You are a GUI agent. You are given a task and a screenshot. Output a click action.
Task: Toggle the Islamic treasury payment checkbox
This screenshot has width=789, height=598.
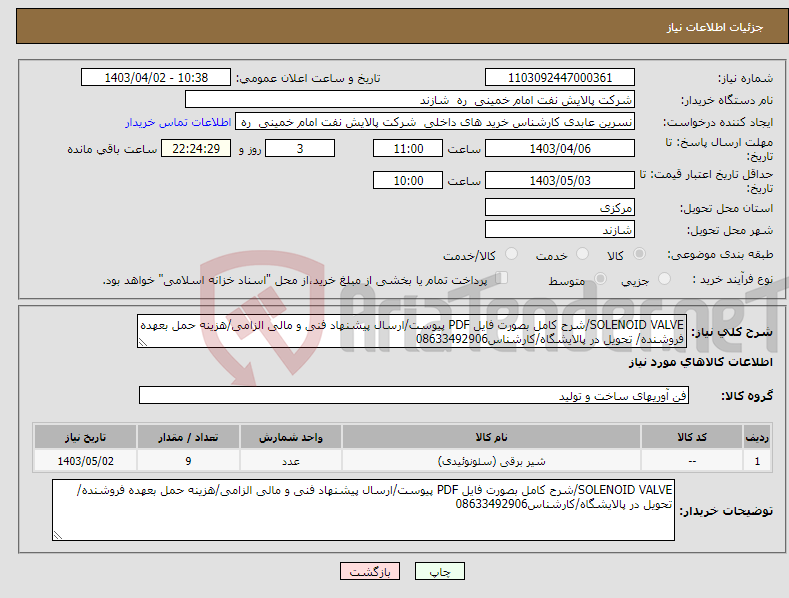502,278
